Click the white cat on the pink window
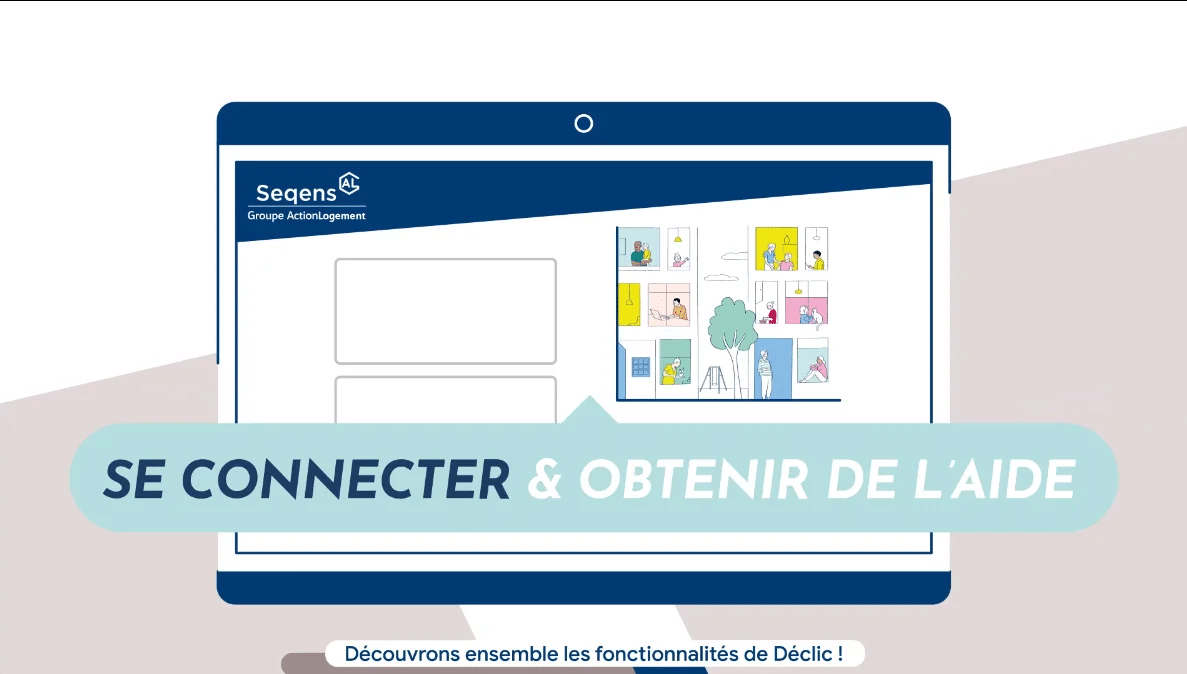 tap(817, 316)
